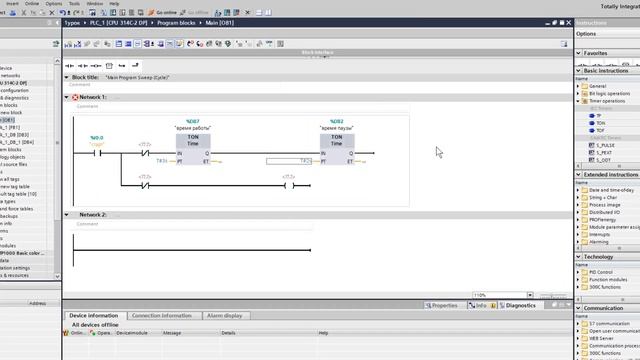Switch to the Connection information tab

pos(162,316)
